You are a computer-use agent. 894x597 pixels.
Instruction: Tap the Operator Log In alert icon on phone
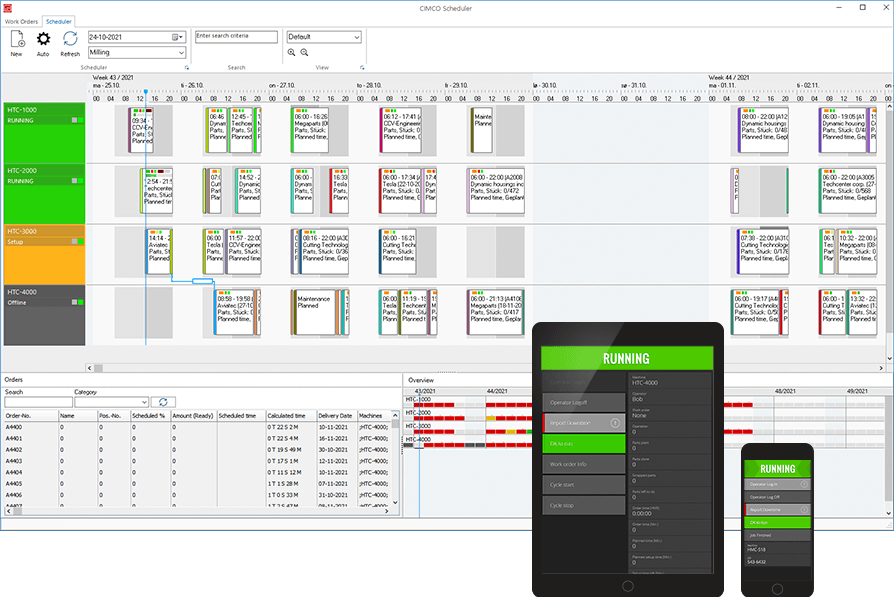(x=804, y=484)
